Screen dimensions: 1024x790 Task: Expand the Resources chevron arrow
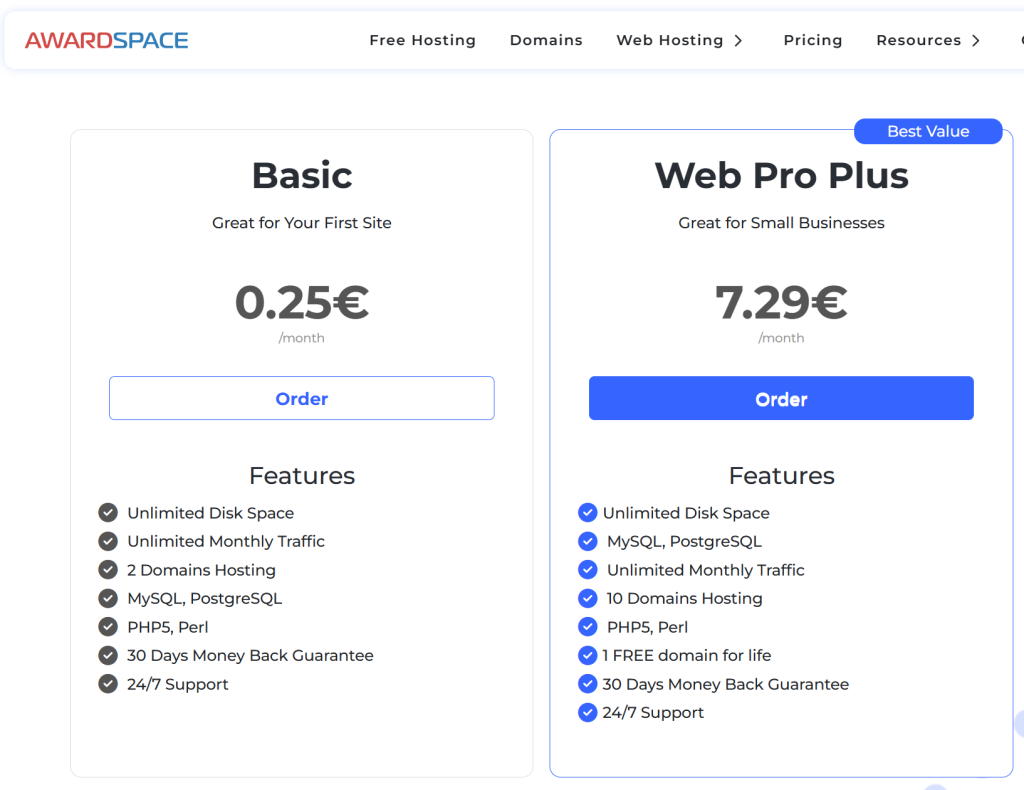976,40
